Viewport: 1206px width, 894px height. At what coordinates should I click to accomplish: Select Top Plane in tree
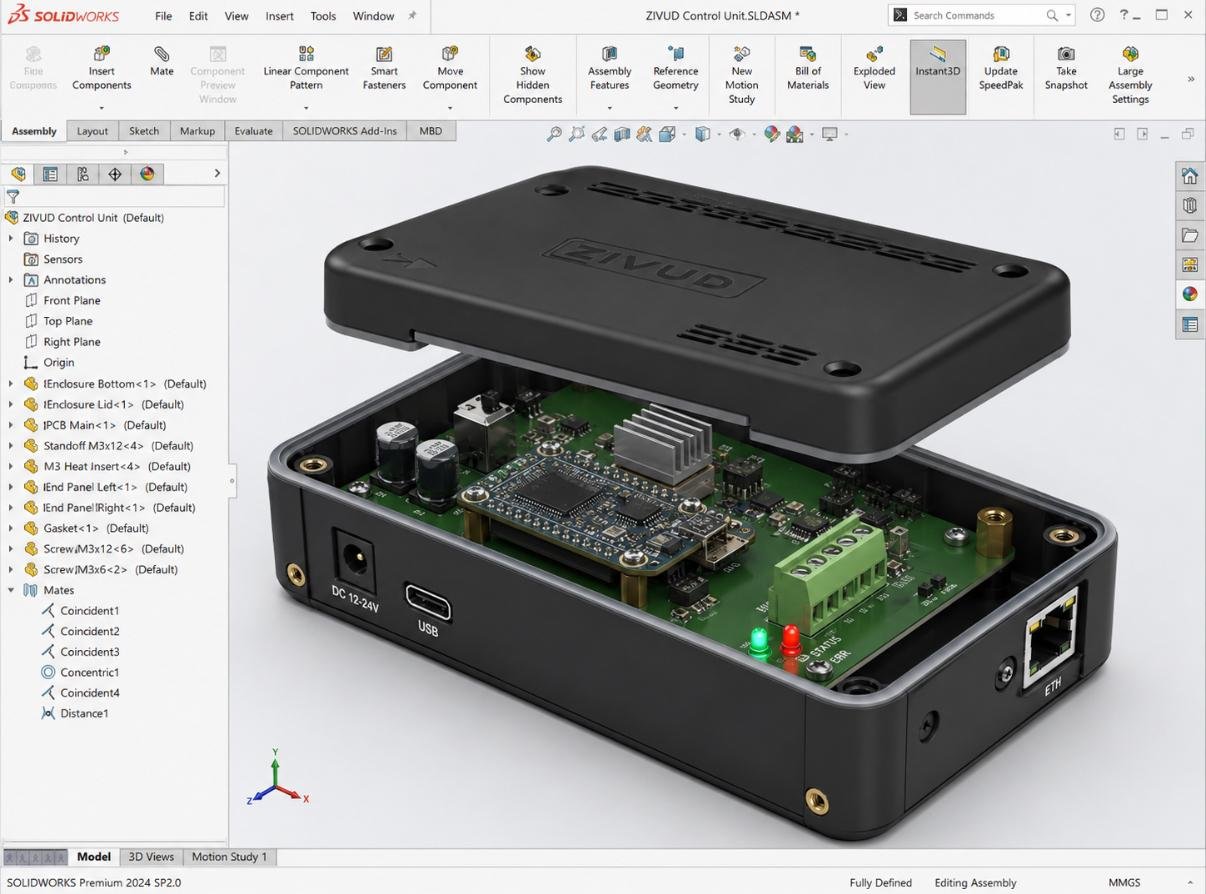click(x=68, y=321)
